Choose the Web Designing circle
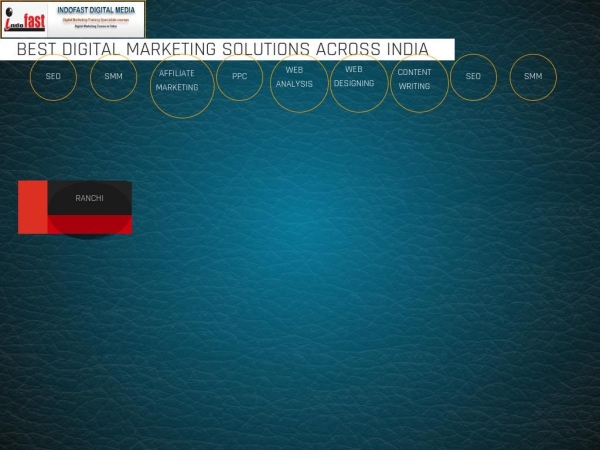 357,77
